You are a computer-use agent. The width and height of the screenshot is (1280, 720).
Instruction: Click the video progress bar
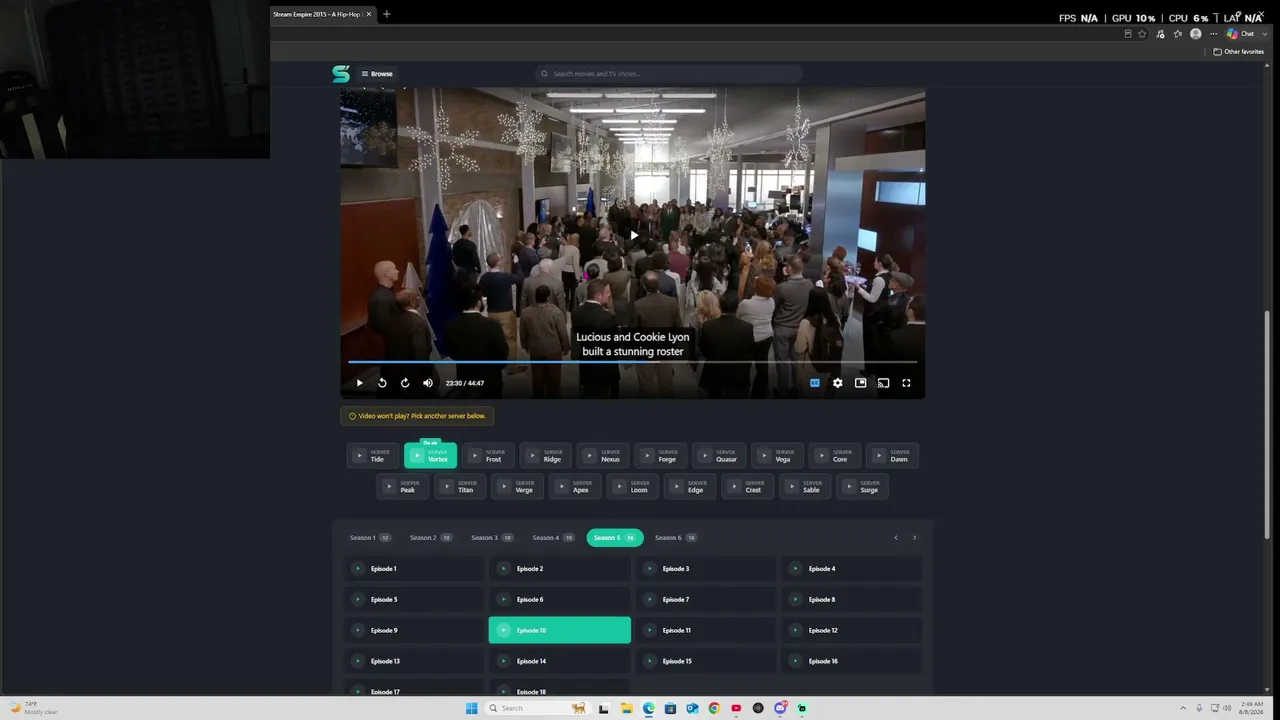(632, 362)
